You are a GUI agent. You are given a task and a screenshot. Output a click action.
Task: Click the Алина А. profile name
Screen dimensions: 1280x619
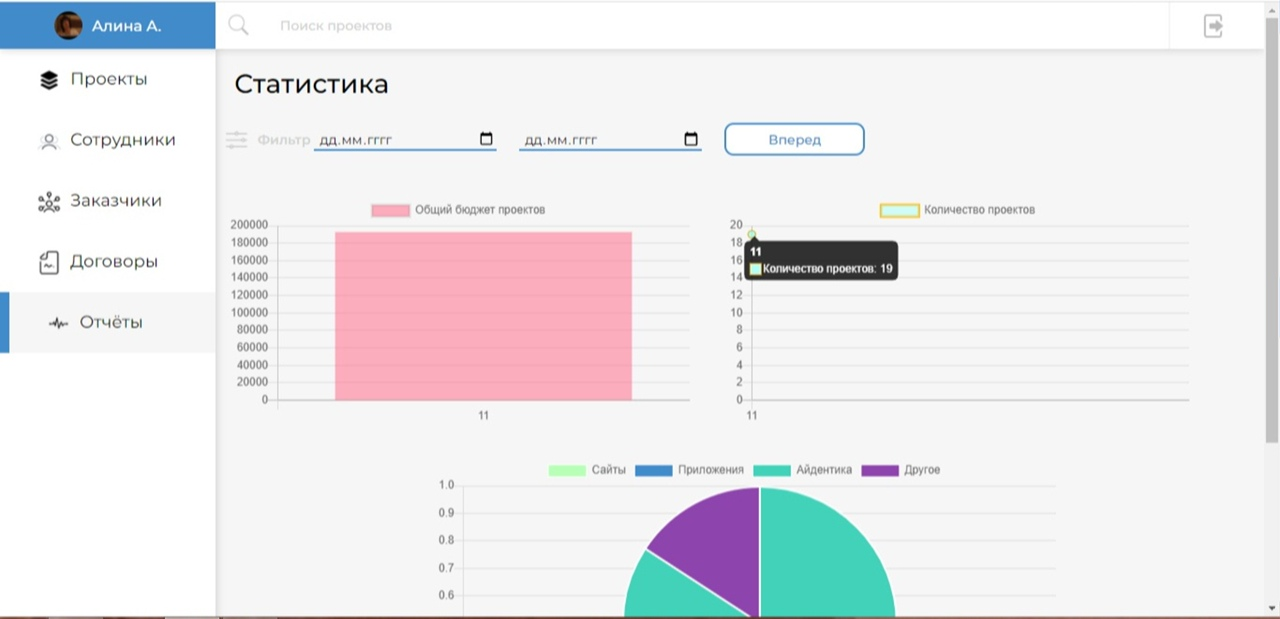126,26
